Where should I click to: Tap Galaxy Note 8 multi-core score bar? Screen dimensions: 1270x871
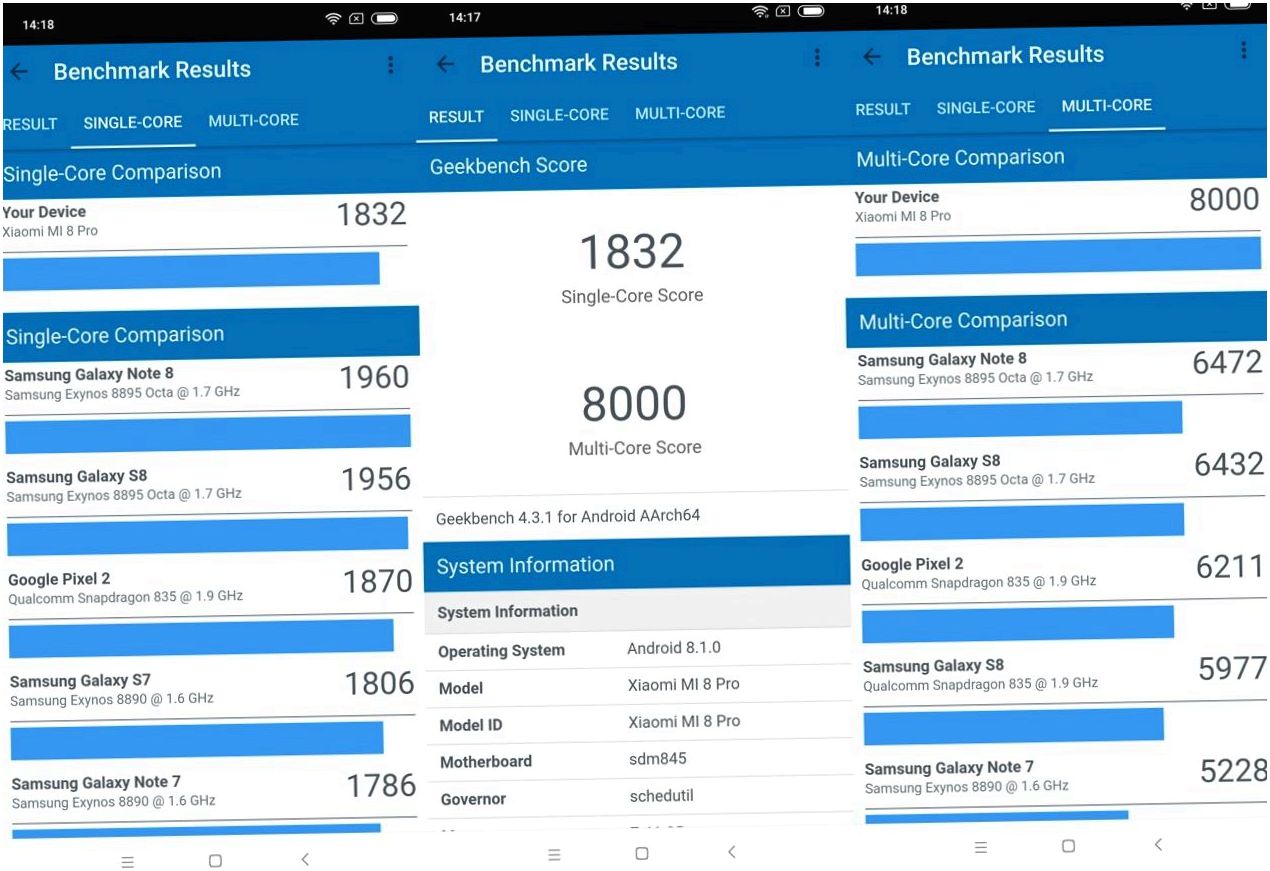coord(1020,419)
